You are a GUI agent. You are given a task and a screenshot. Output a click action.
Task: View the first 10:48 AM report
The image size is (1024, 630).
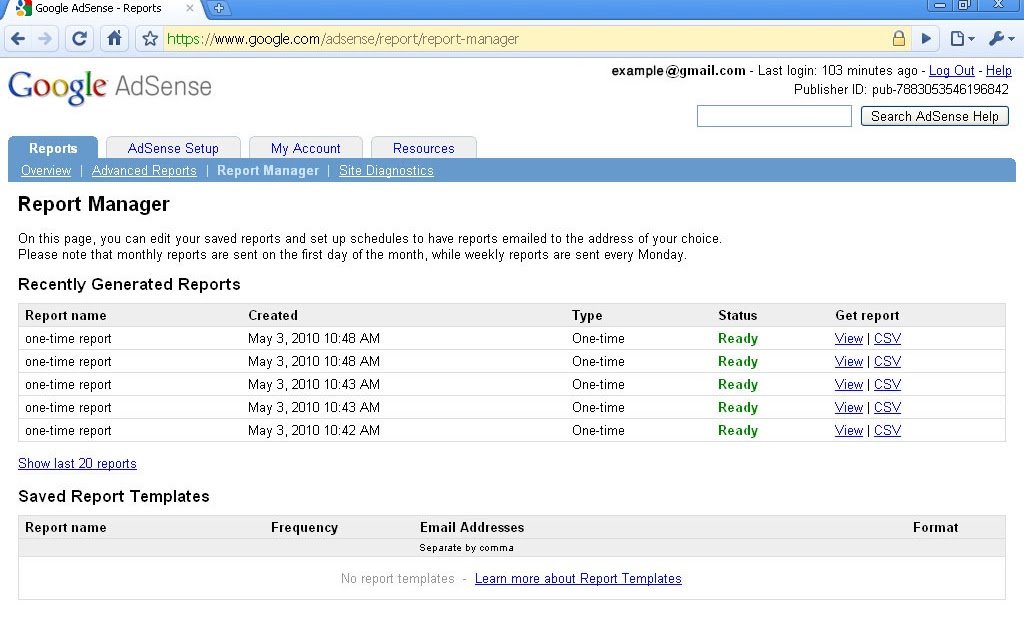click(848, 338)
